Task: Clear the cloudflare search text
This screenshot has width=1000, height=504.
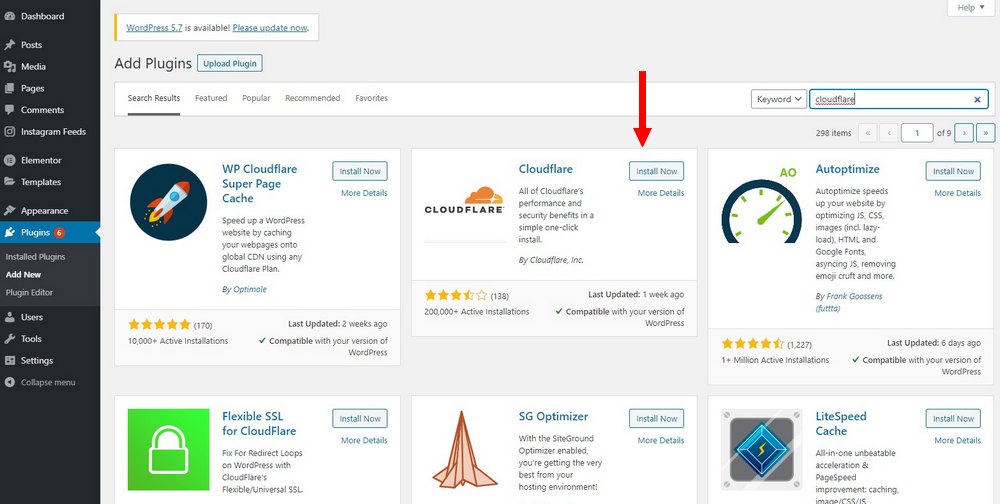Action: [x=977, y=100]
